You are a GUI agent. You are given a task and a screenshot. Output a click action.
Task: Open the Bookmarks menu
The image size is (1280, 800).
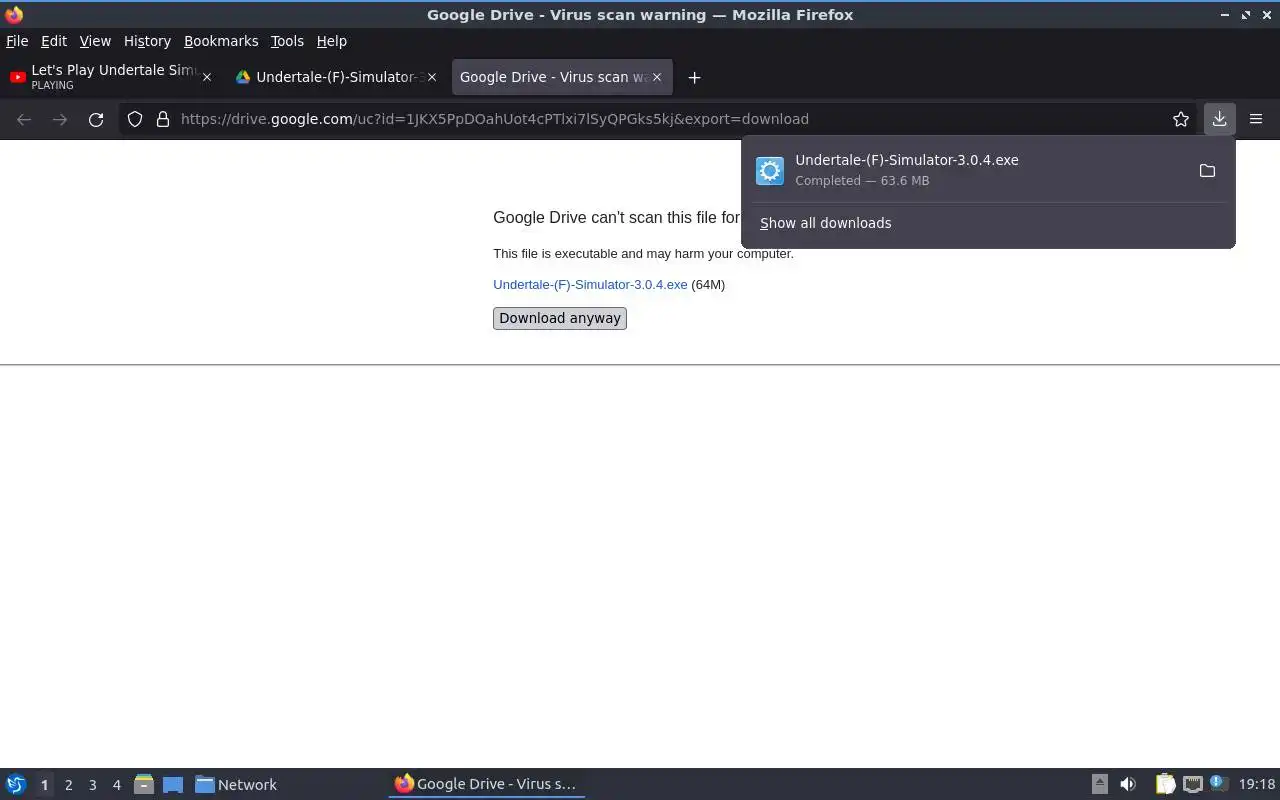coord(221,41)
